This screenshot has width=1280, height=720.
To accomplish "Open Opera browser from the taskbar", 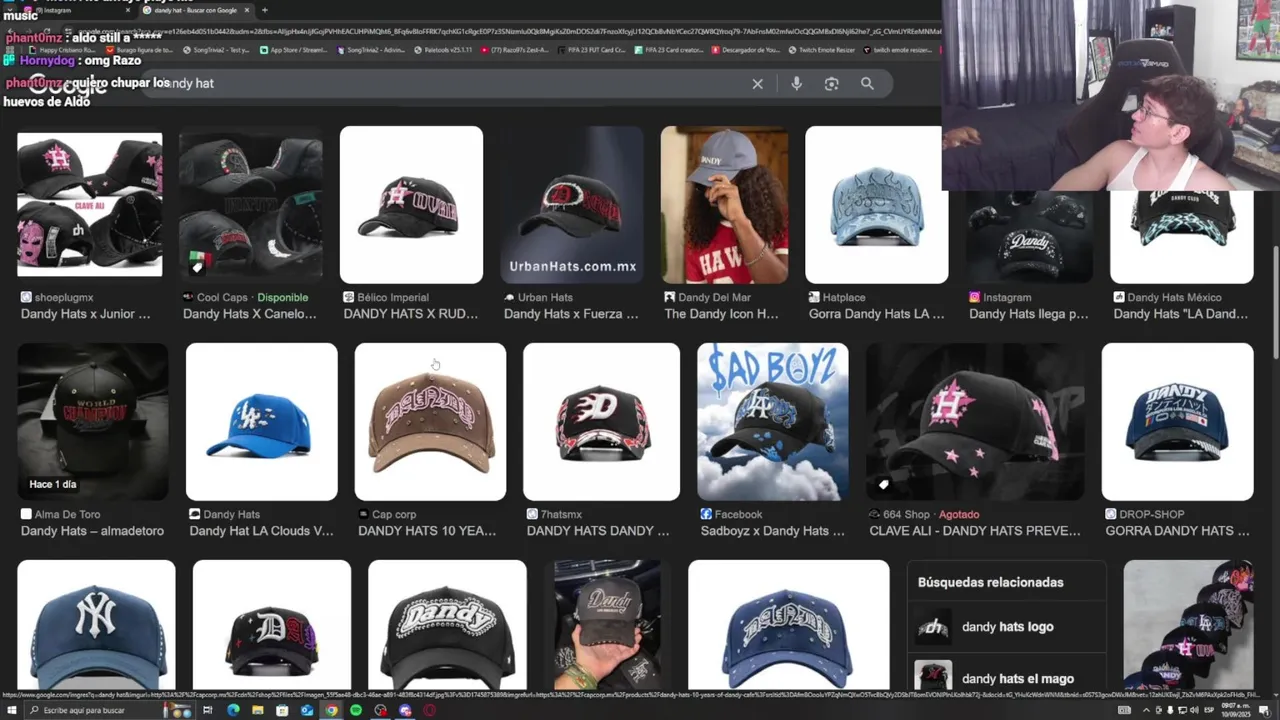I will pos(430,710).
